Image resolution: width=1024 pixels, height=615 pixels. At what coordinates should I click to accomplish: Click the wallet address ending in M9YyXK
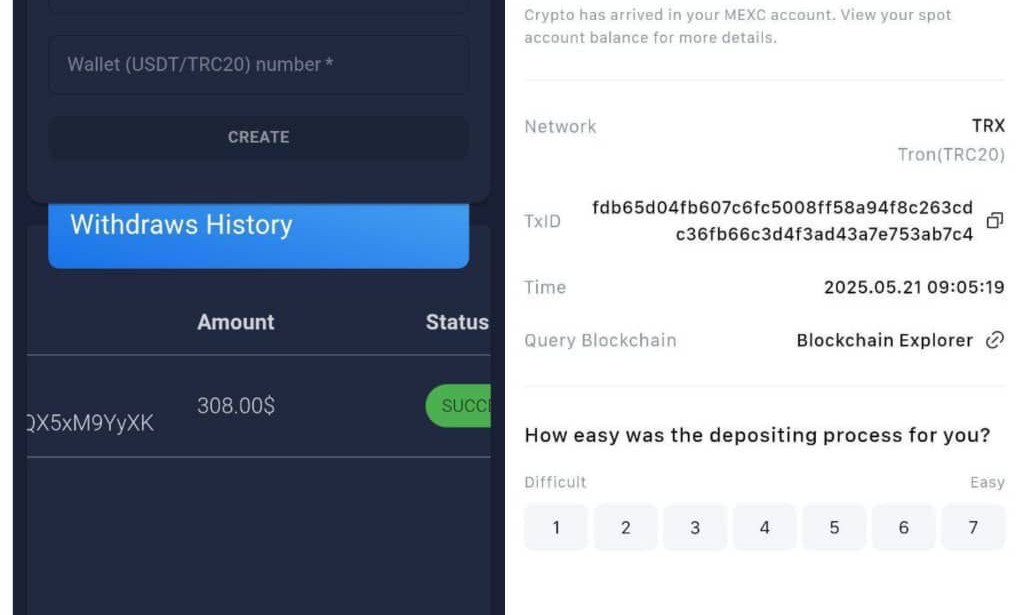[90, 423]
